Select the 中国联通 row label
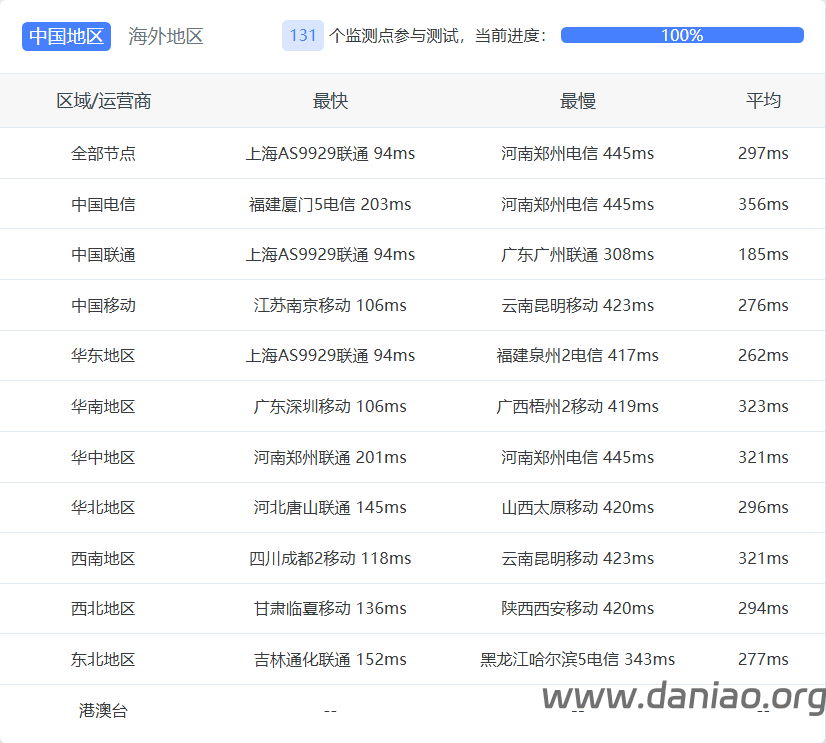The image size is (826, 743). [103, 255]
